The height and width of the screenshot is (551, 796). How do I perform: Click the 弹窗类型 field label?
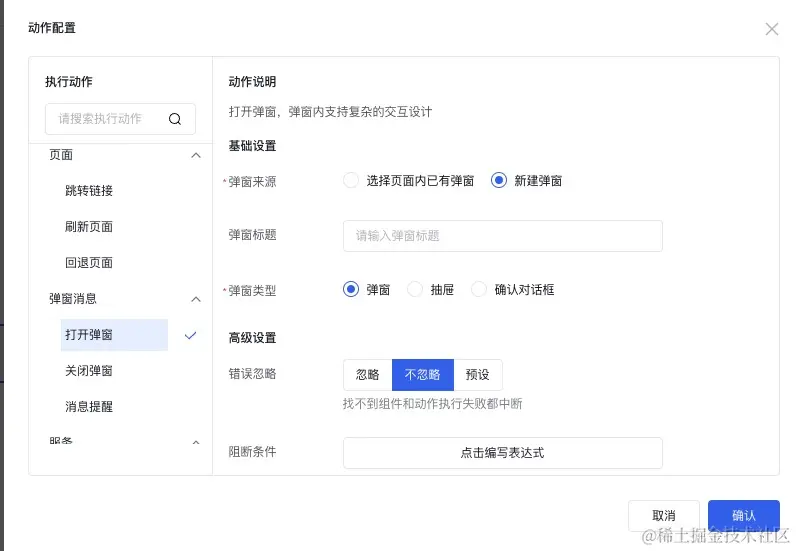point(252,290)
